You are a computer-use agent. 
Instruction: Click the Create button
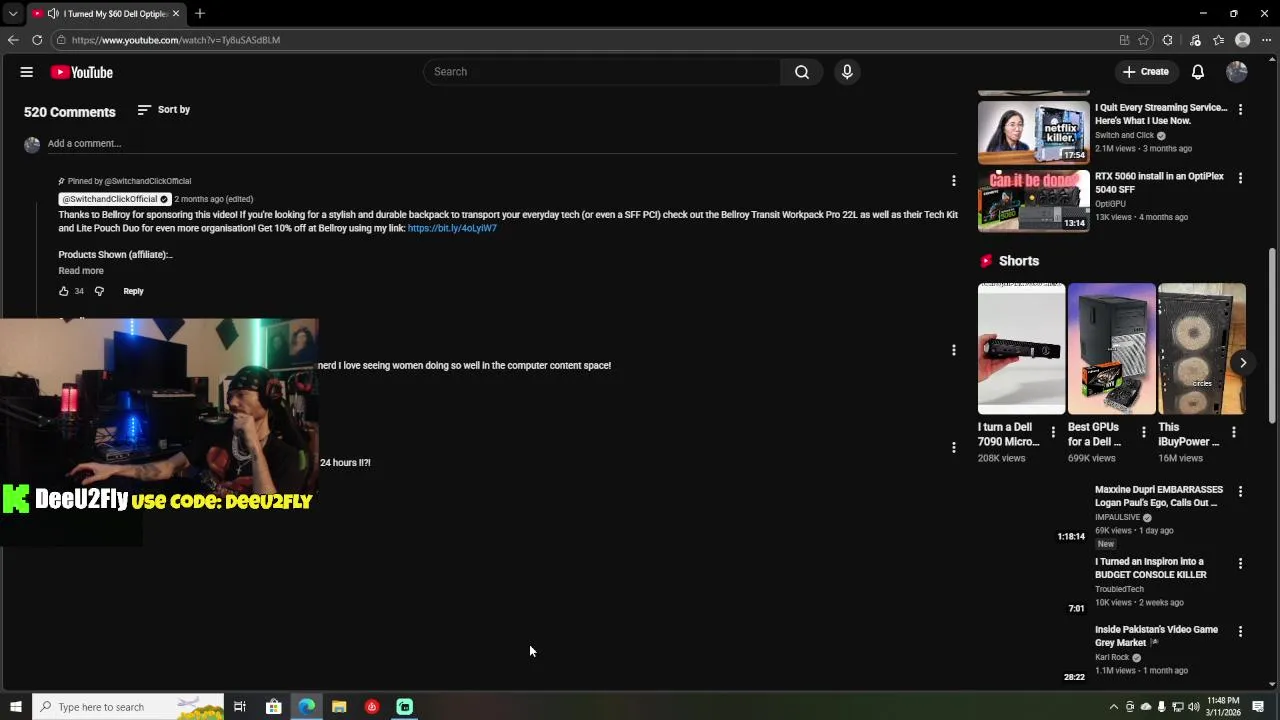(1146, 72)
